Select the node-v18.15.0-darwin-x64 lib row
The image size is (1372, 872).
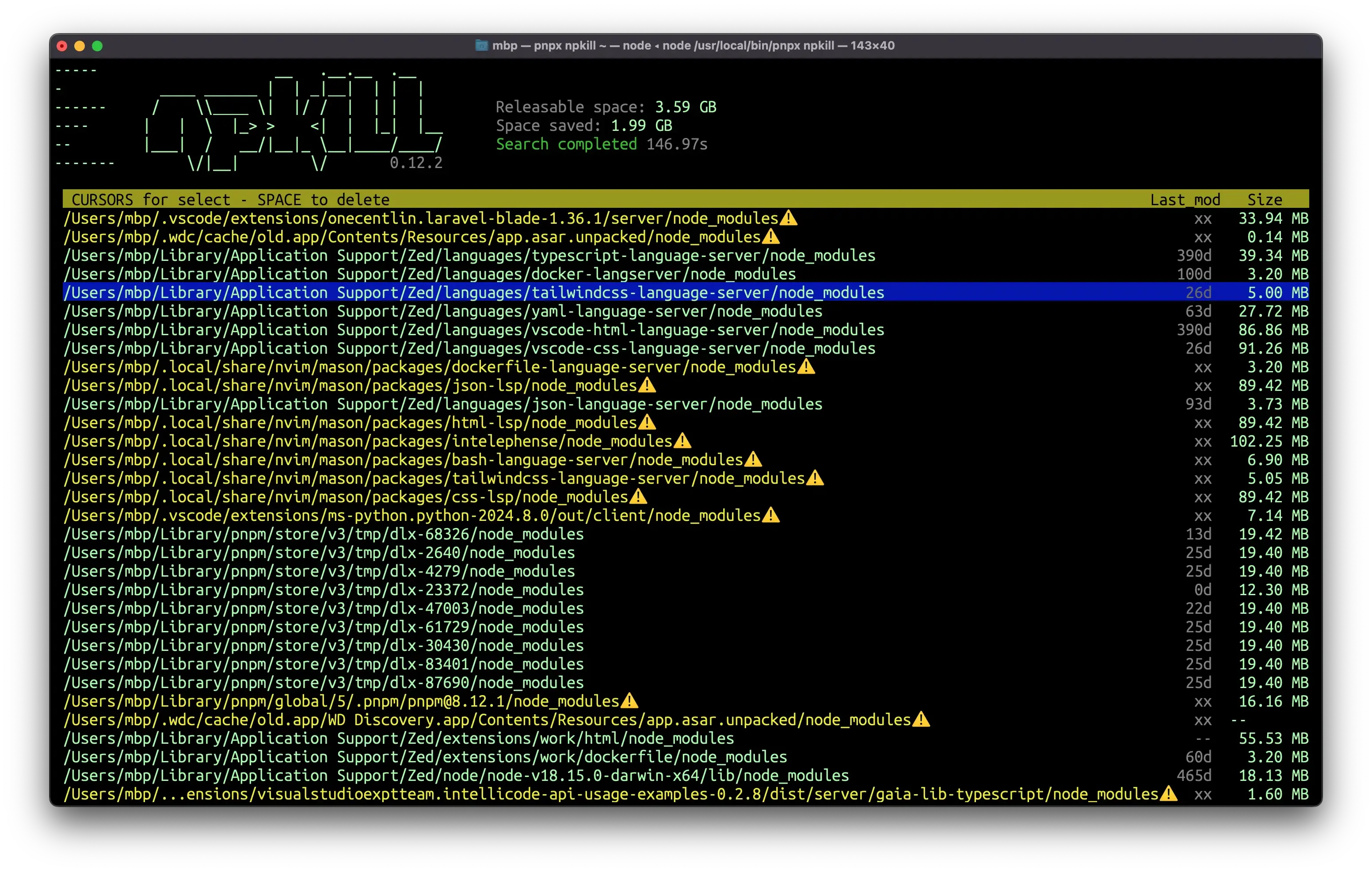456,776
